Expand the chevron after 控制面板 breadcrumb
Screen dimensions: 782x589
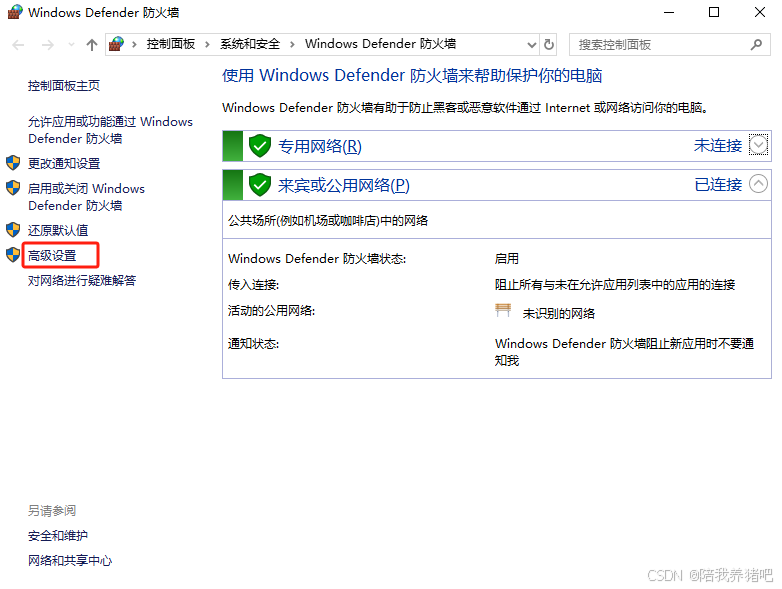click(x=207, y=44)
